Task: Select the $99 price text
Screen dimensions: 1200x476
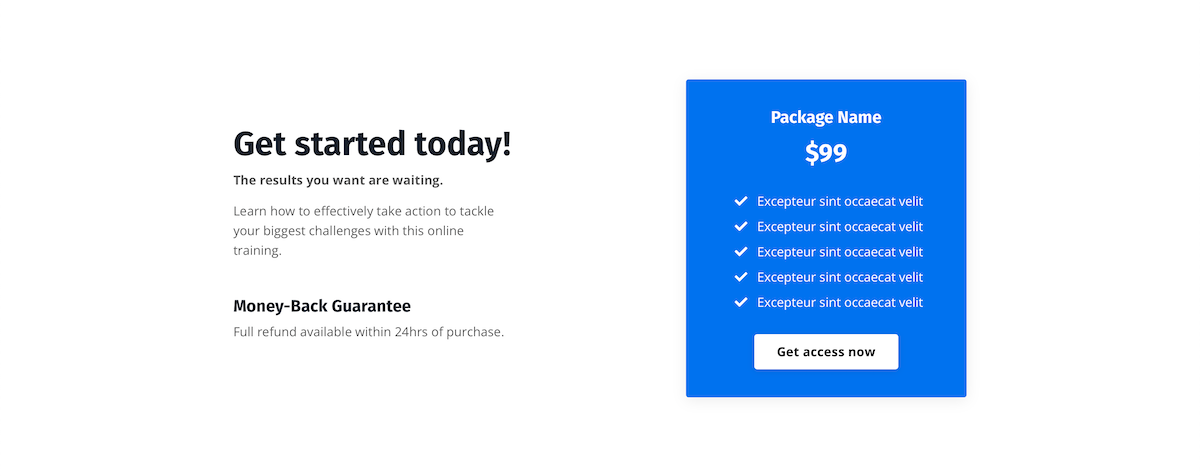Action: (x=826, y=153)
